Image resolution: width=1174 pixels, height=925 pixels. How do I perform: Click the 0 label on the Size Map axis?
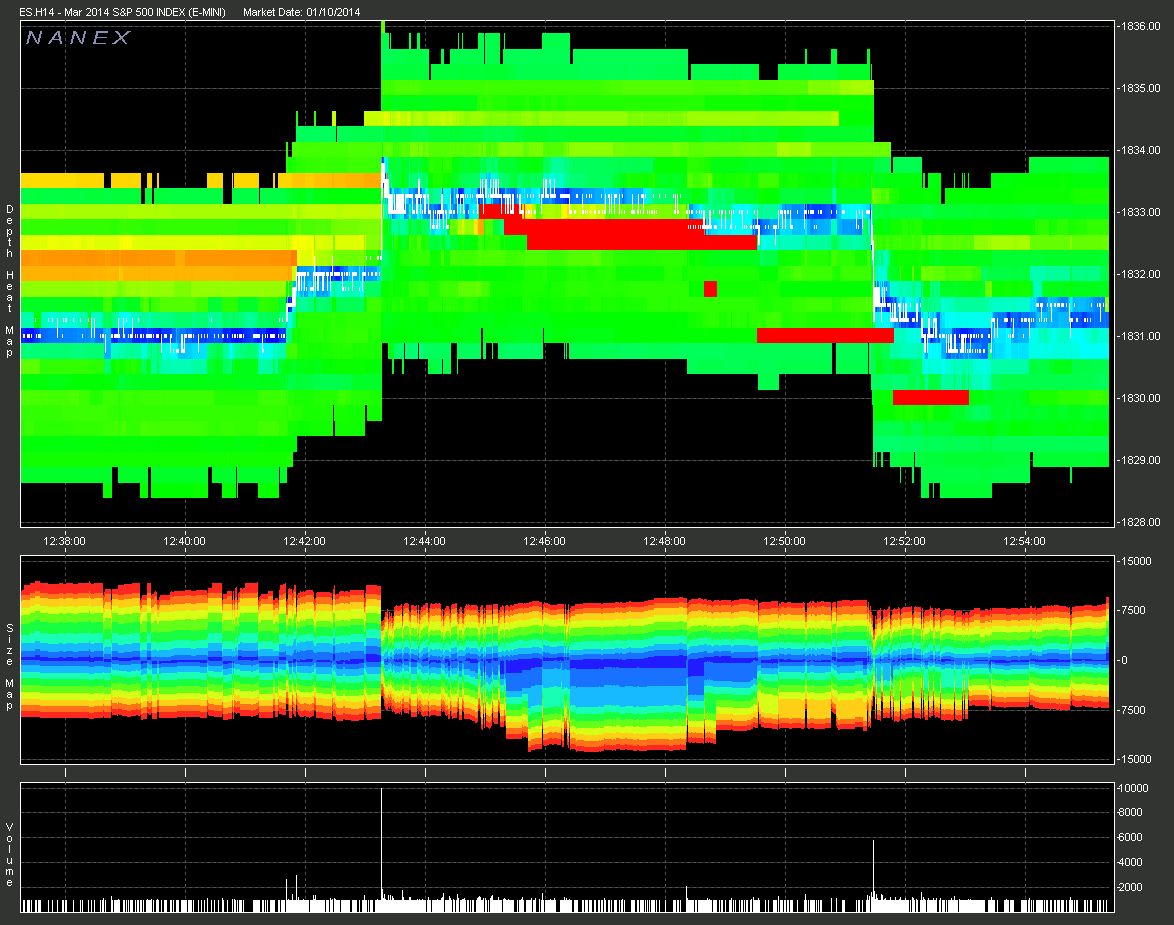pos(1124,661)
